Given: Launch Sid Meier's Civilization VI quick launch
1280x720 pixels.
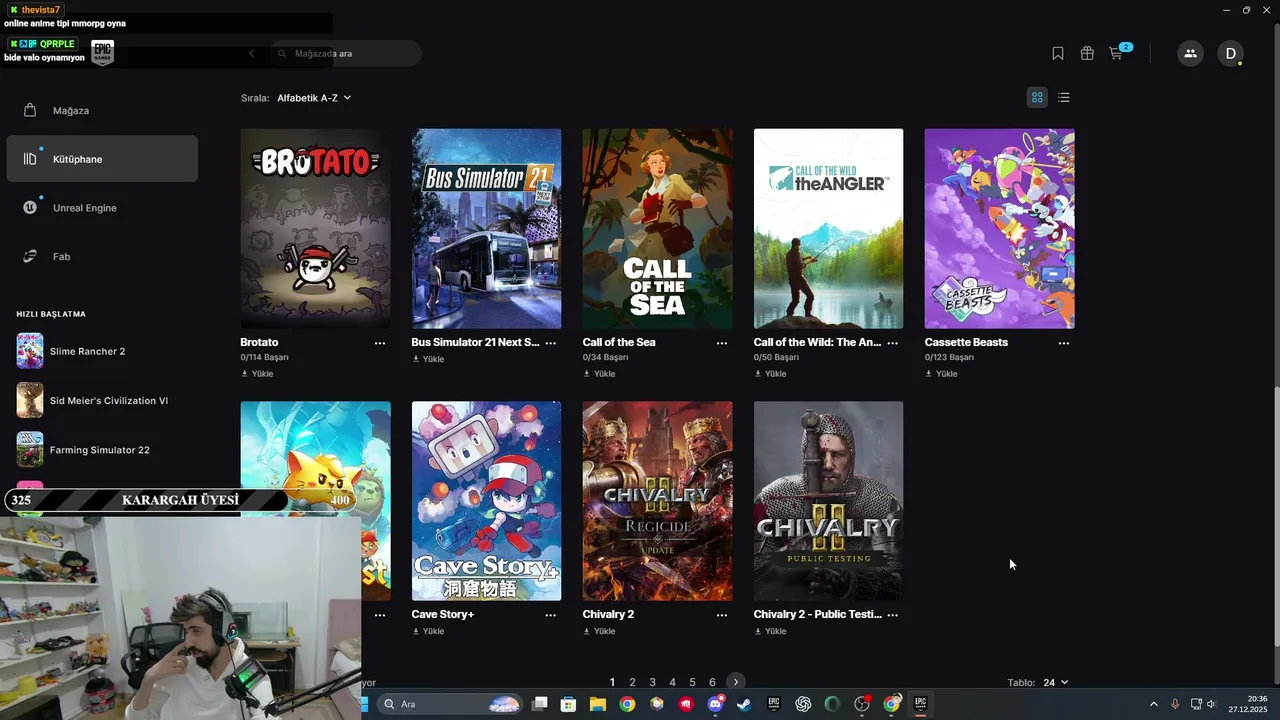Looking at the screenshot, I should pos(102,400).
